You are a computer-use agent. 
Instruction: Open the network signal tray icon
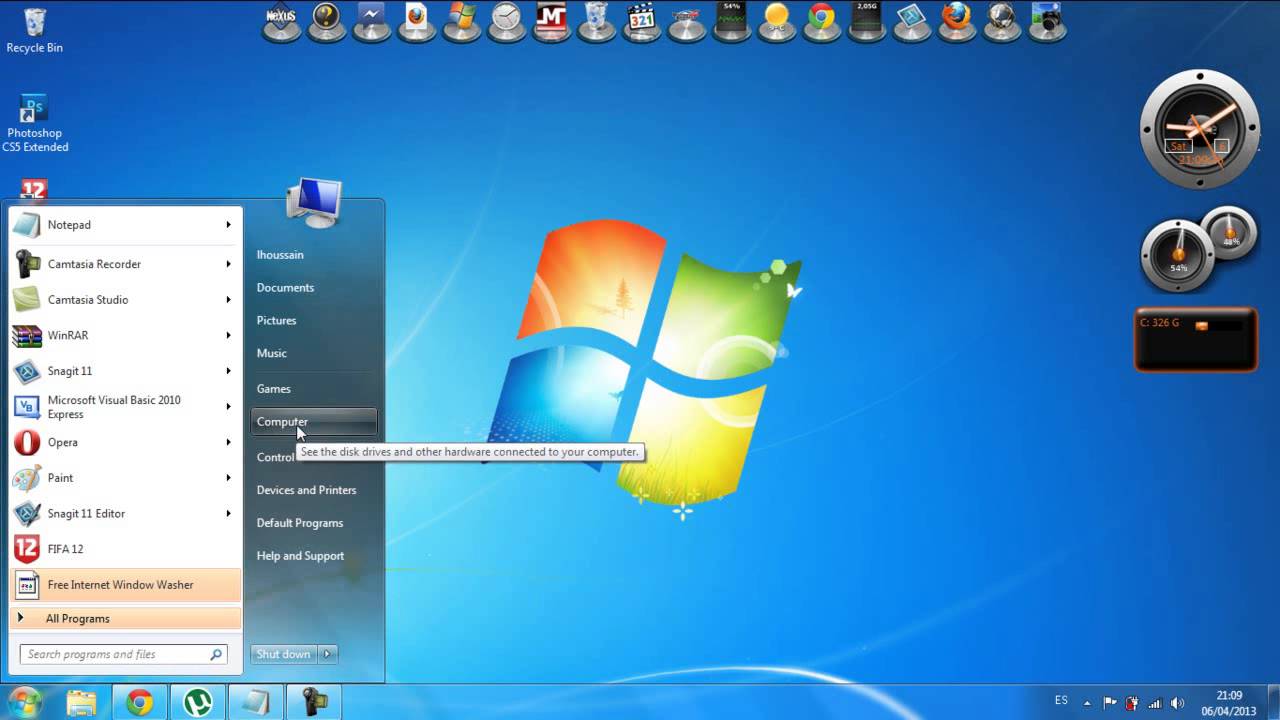coord(1155,703)
